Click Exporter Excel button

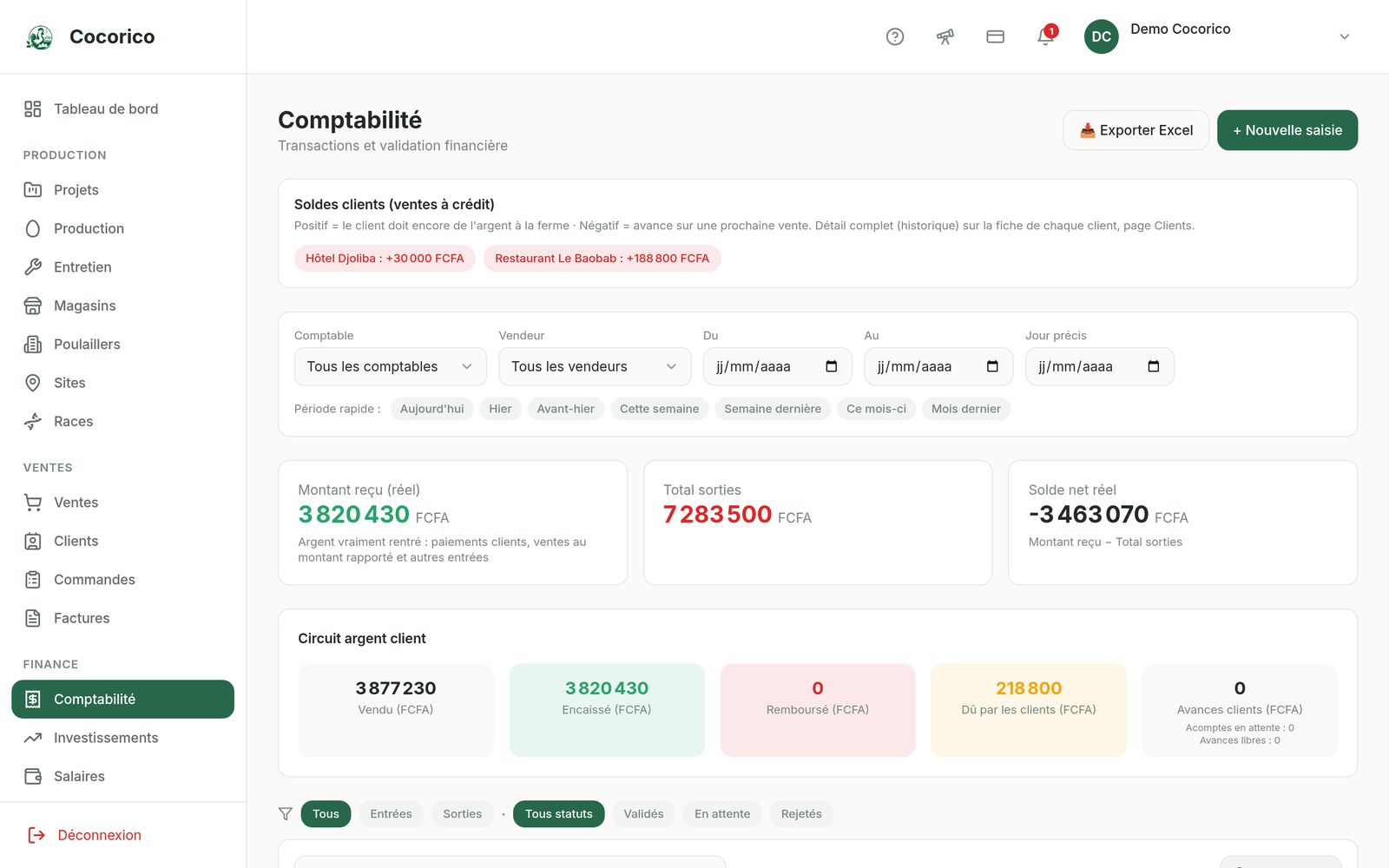click(x=1136, y=130)
